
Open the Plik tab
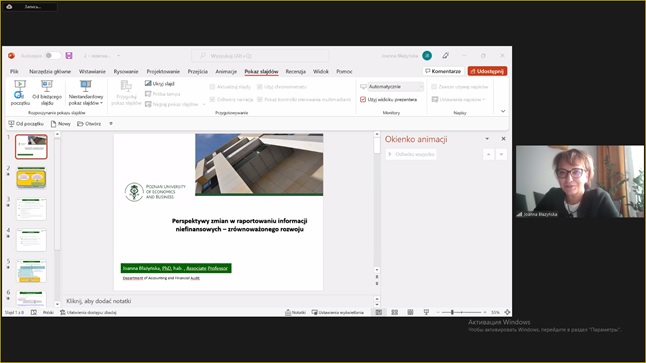point(14,71)
